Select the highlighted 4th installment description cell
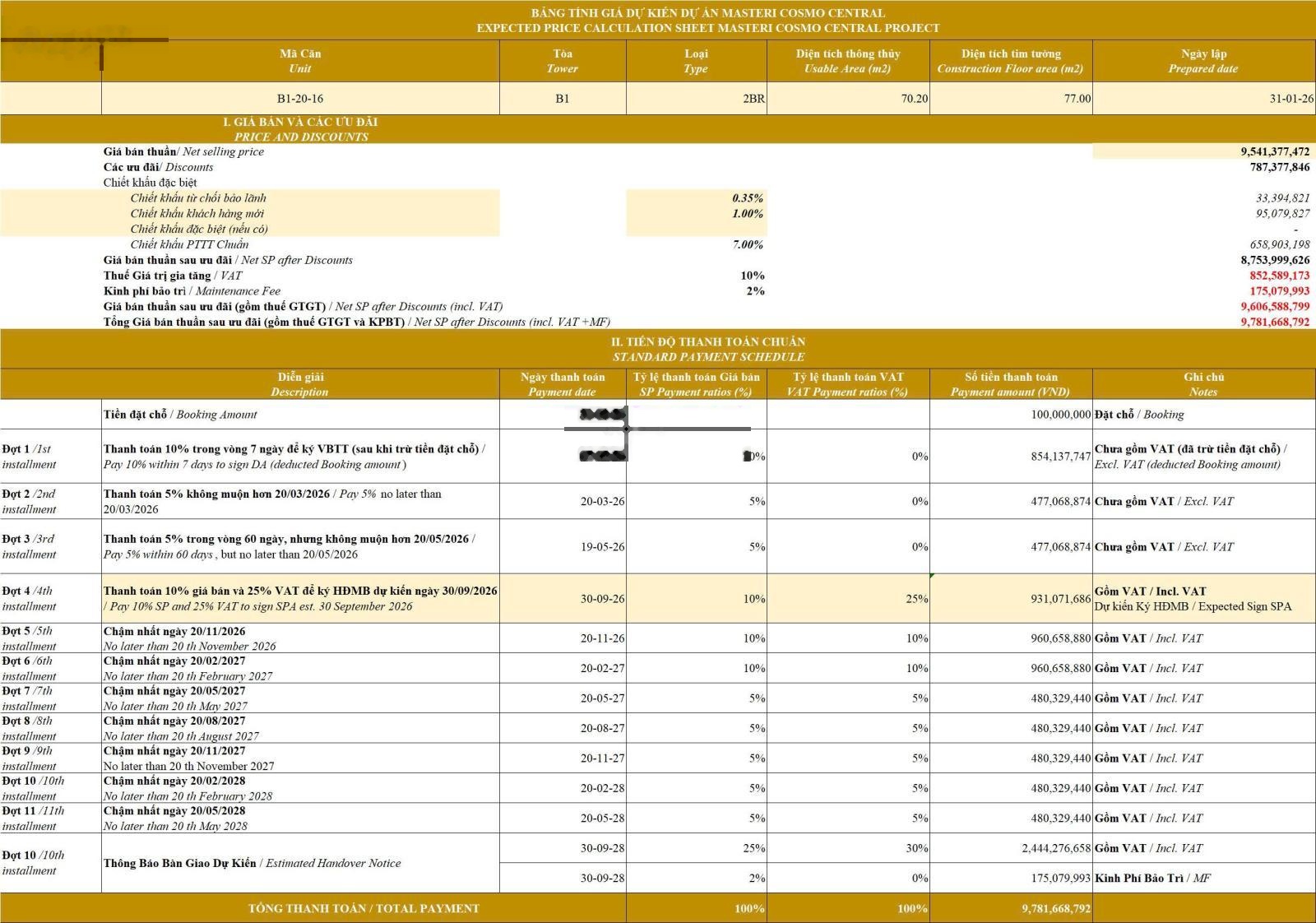Image resolution: width=1316 pixels, height=923 pixels. (300, 599)
